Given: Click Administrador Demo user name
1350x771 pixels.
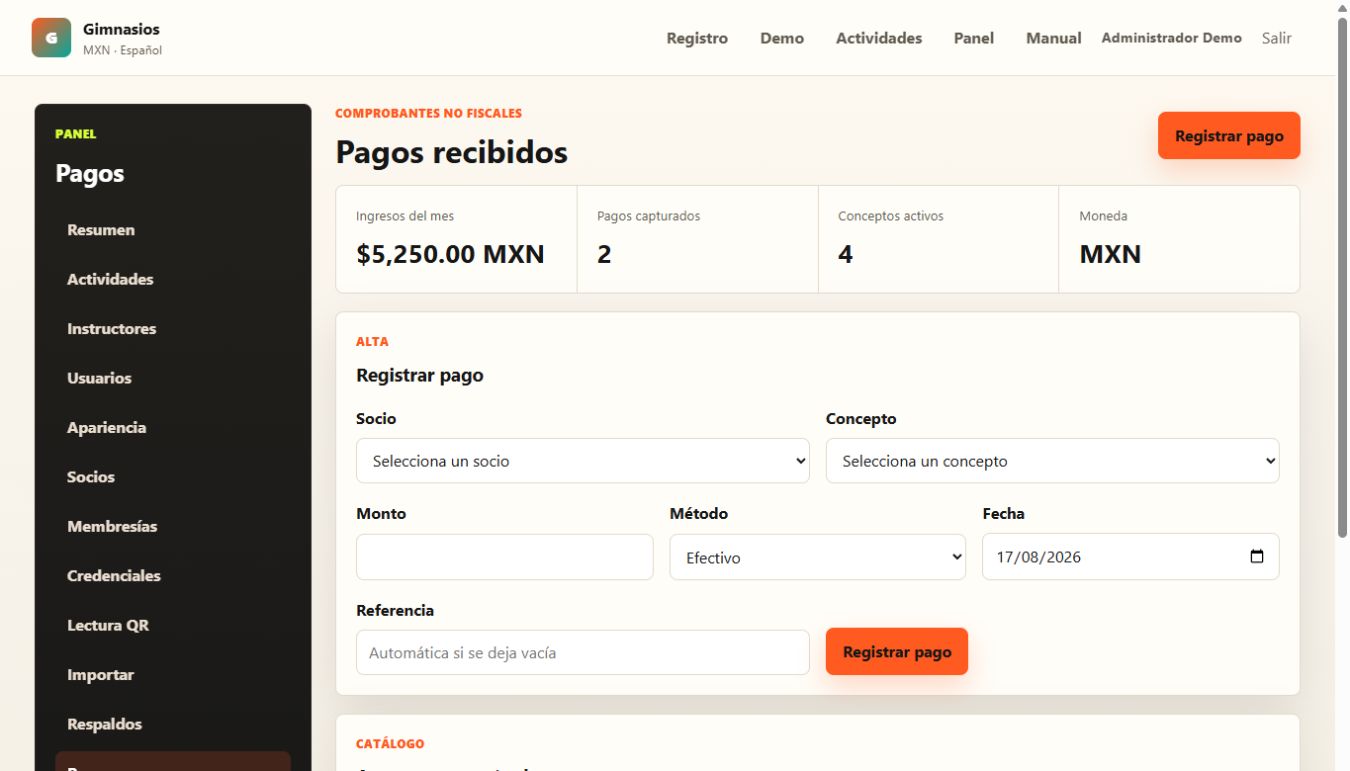Looking at the screenshot, I should (x=1172, y=38).
